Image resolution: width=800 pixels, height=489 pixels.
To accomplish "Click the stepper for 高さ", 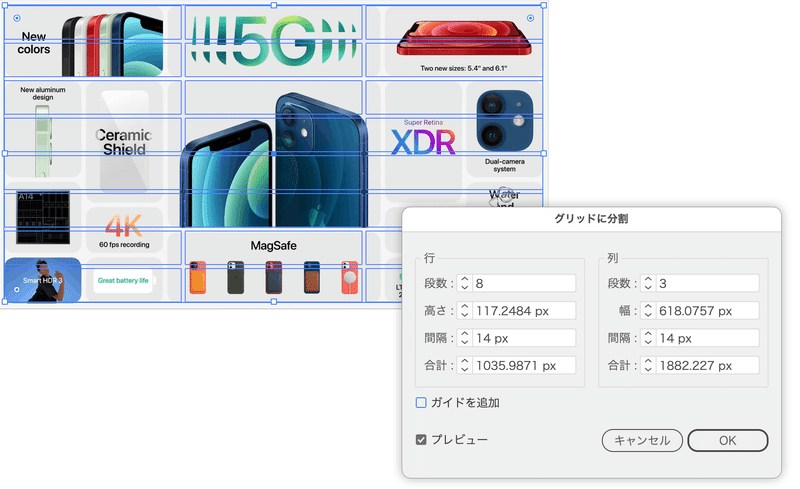I will coord(464,310).
